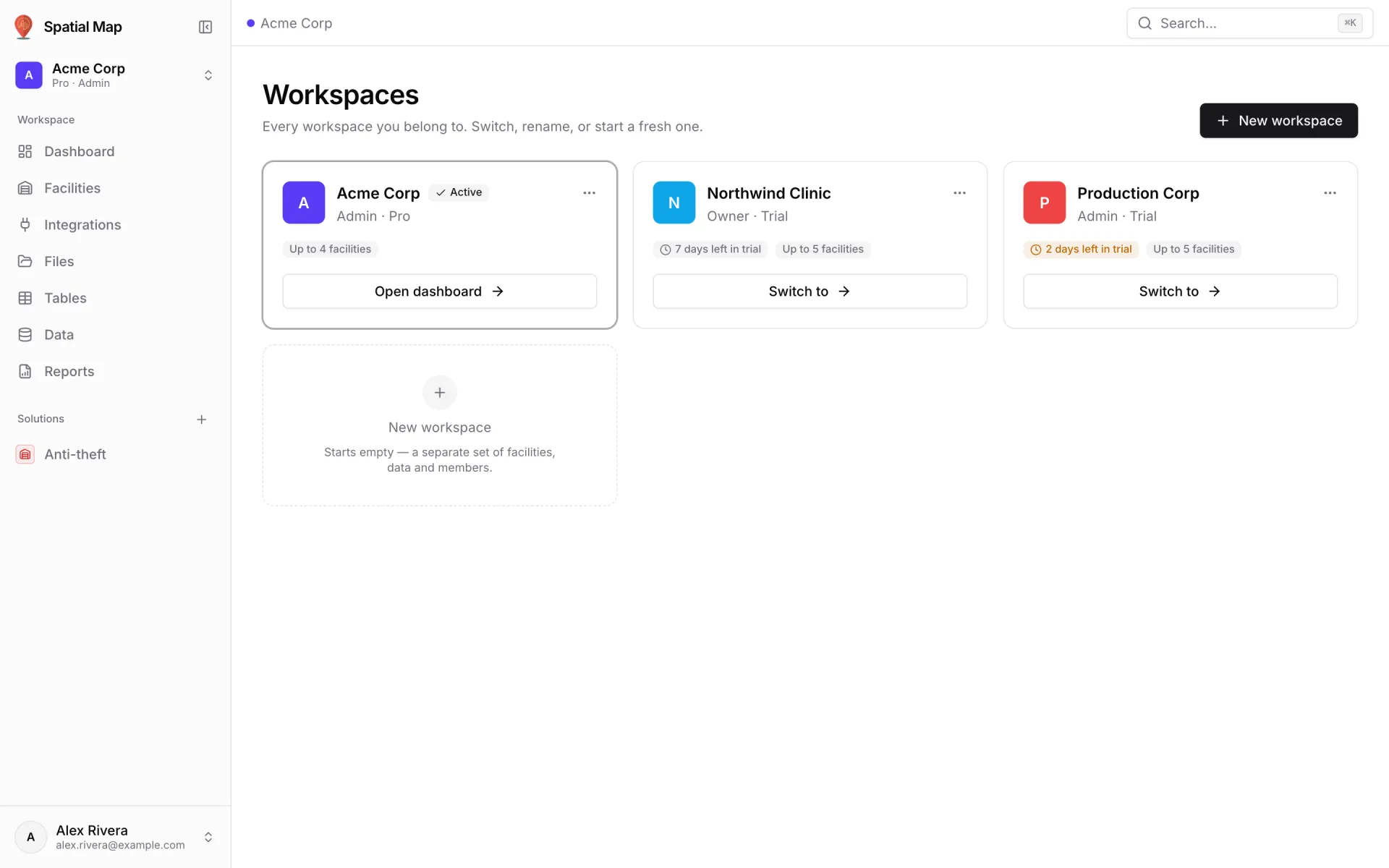
Task: Click the Acme Corp purple avatar tile
Action: pyautogui.click(x=304, y=203)
